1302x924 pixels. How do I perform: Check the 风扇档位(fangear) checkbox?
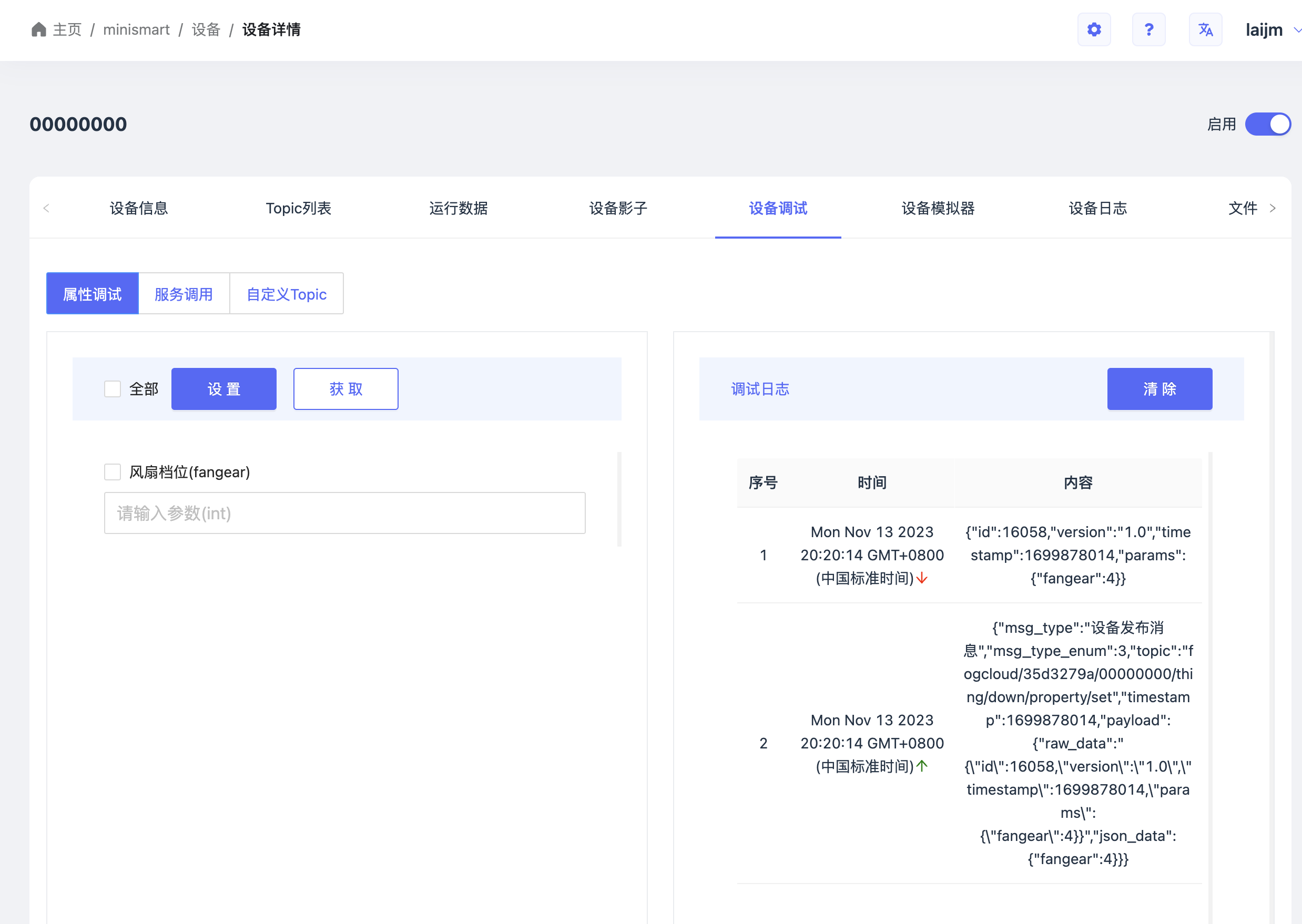click(x=113, y=472)
